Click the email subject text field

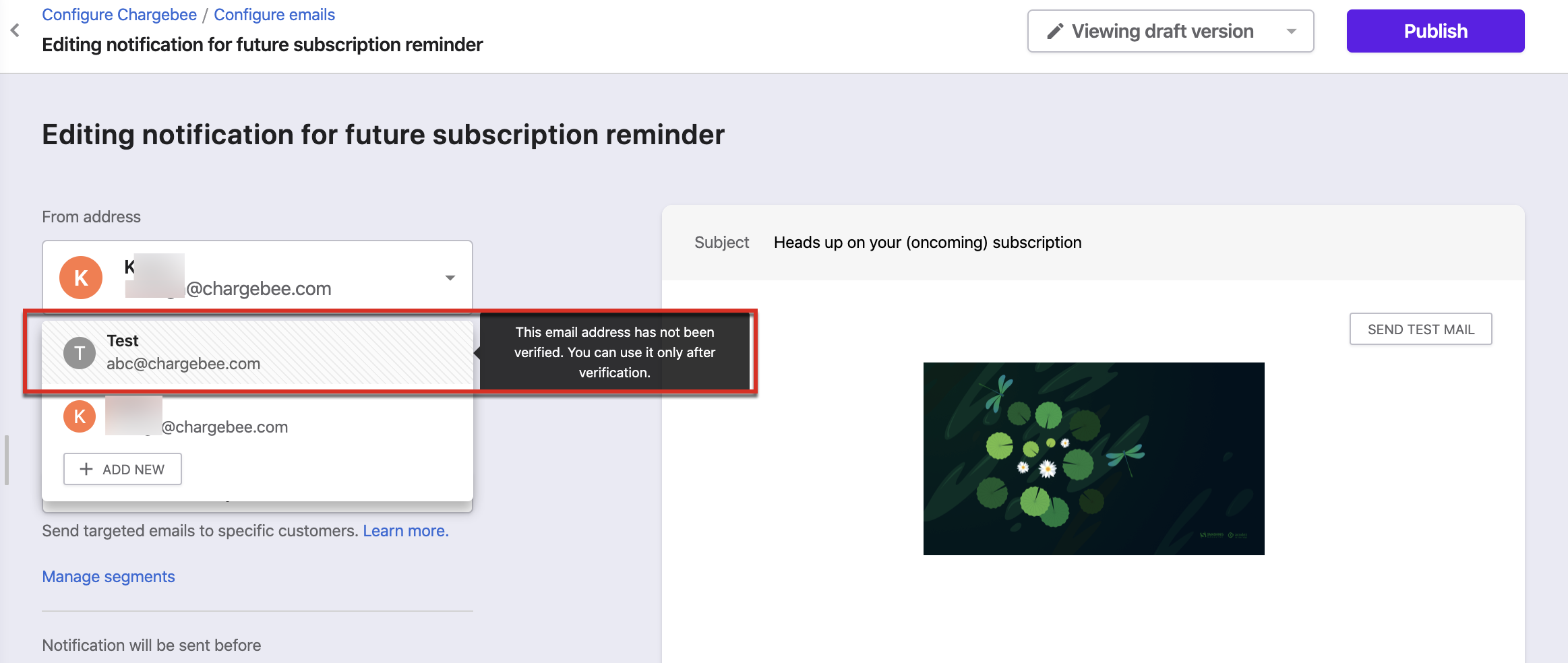point(928,243)
